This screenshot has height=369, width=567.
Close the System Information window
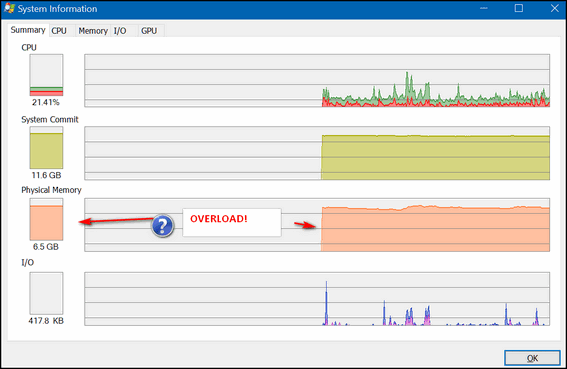coord(555,8)
